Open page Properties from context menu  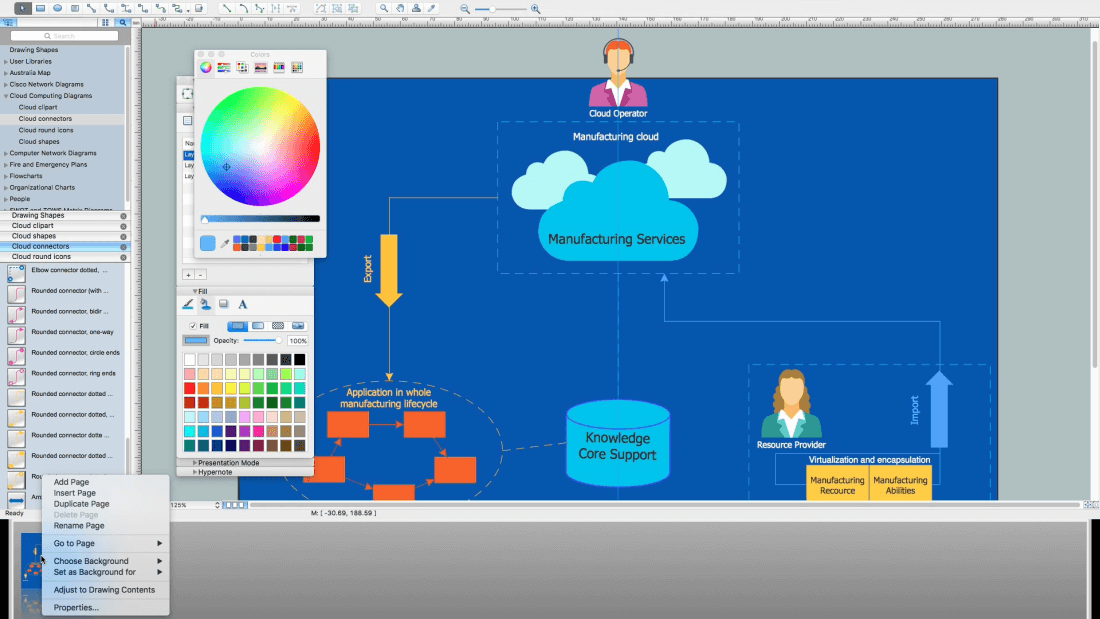76,608
